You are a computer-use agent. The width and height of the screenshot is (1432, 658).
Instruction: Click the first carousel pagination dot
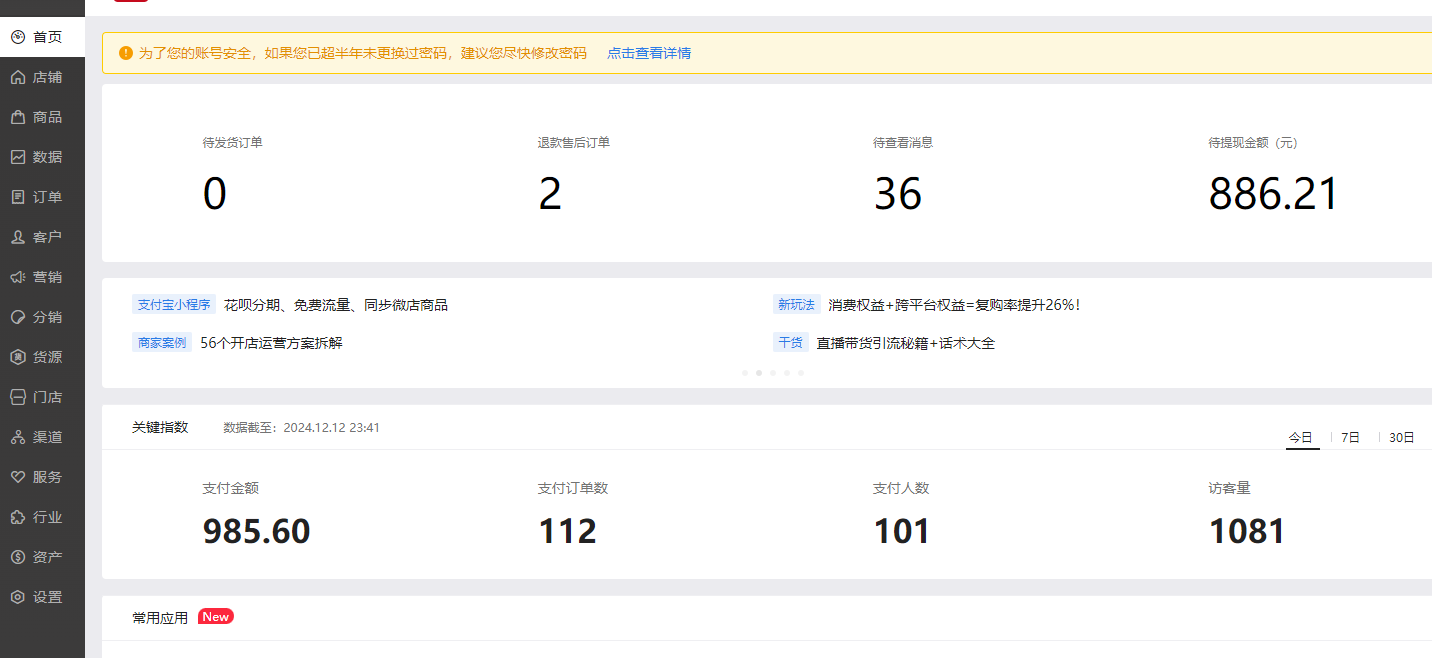[x=745, y=372]
